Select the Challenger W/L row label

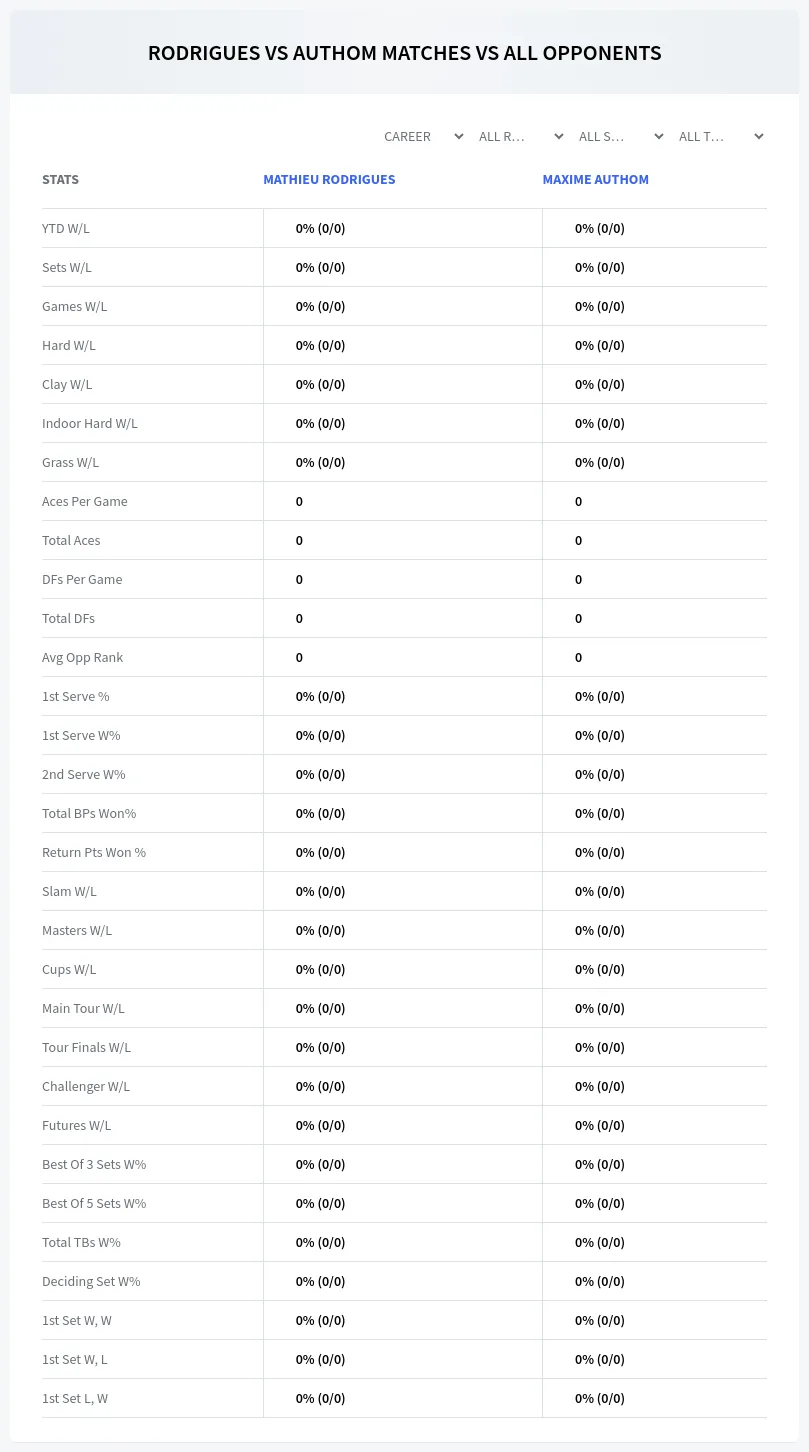(86, 1086)
